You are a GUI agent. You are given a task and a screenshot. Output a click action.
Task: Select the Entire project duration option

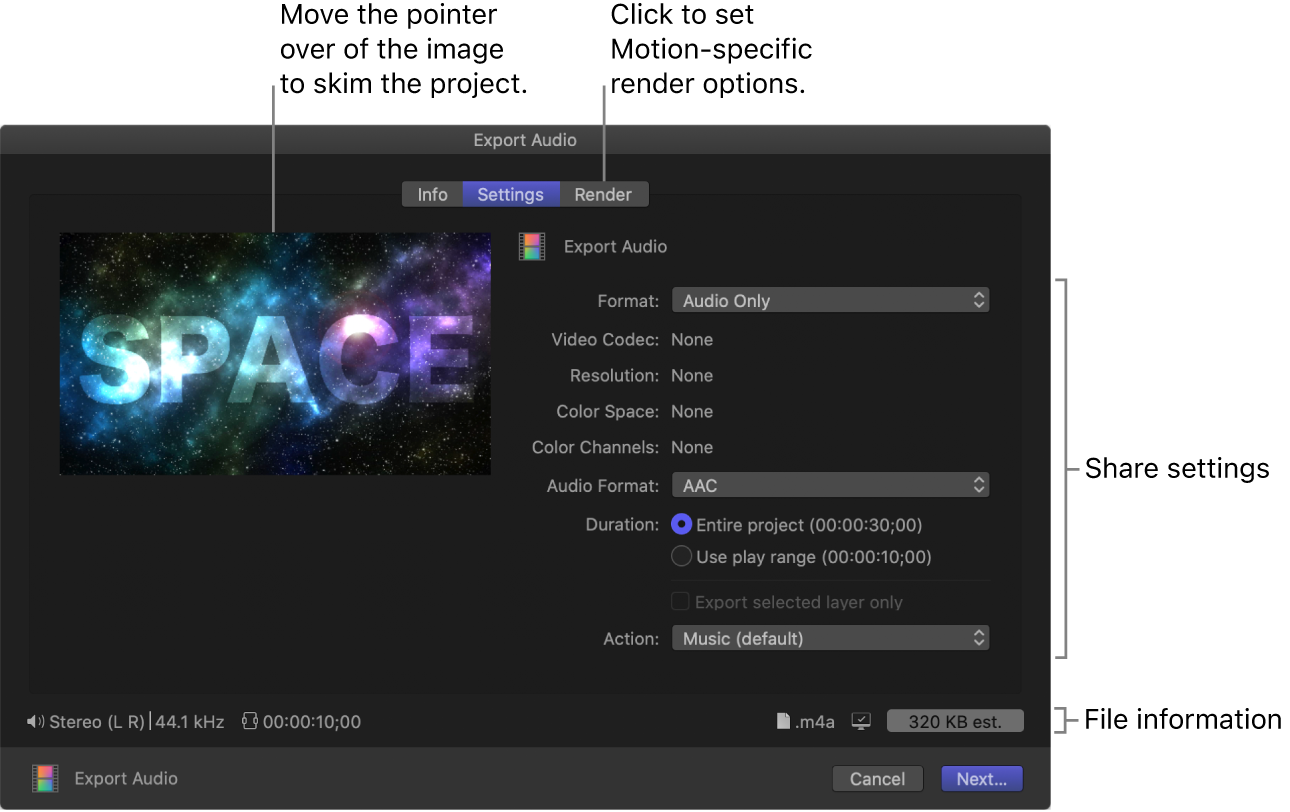click(681, 524)
